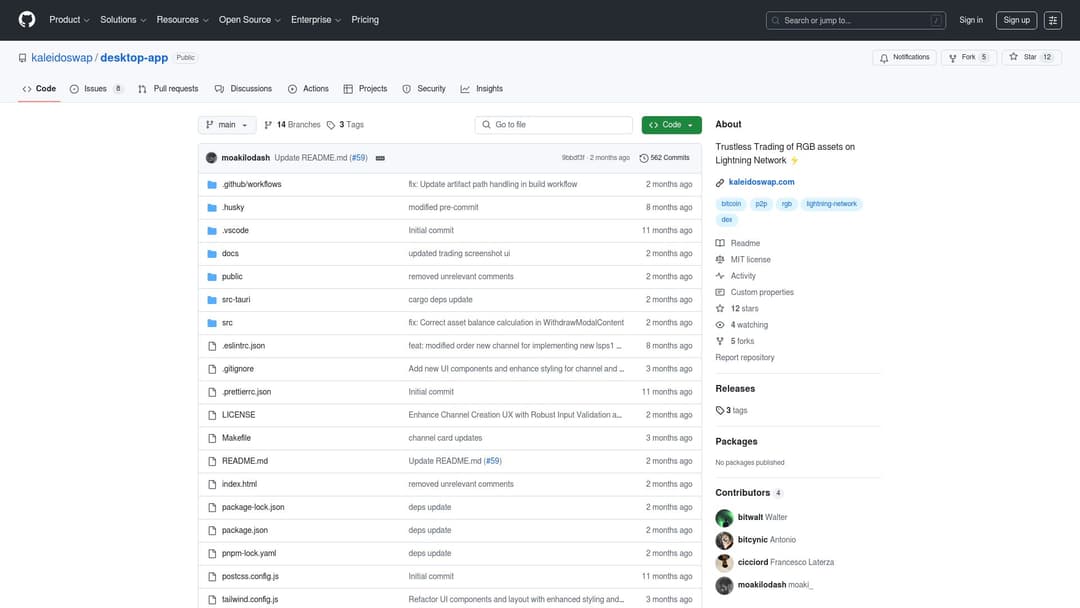1080x608 pixels.
Task: Expand the Enterprise menu
Action: (x=315, y=20)
